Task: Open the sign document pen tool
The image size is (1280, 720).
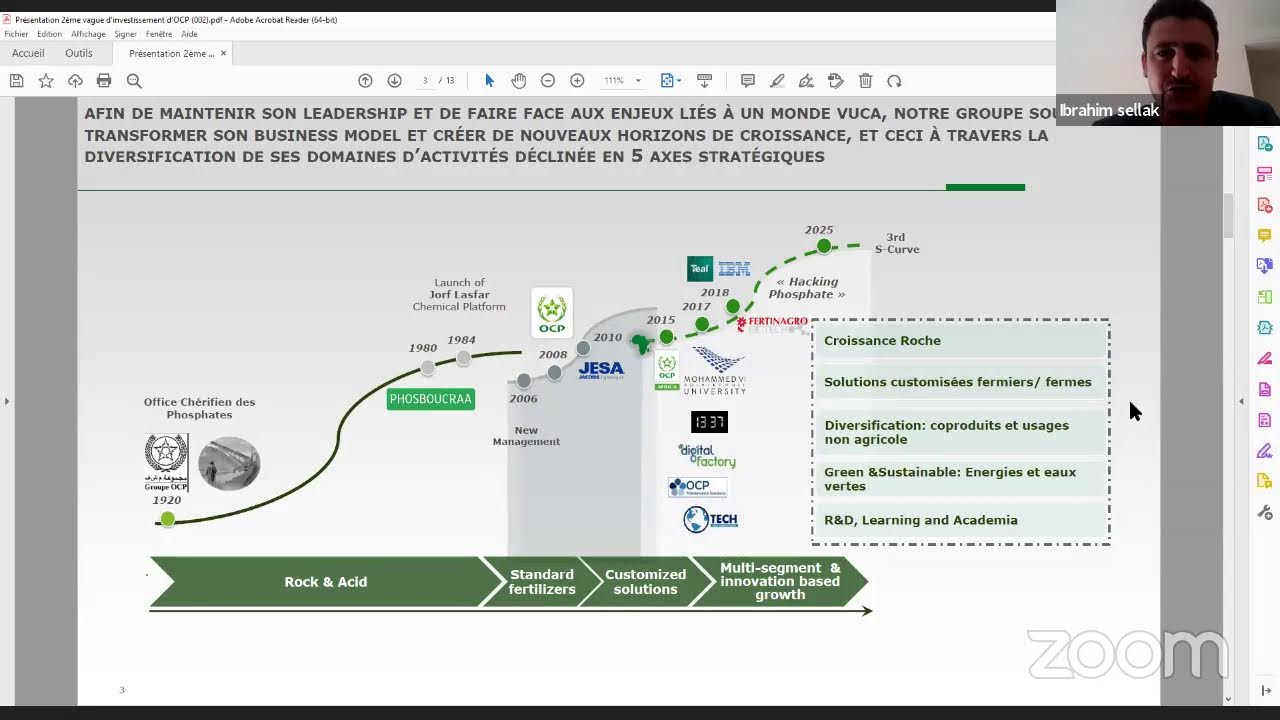Action: coord(806,81)
